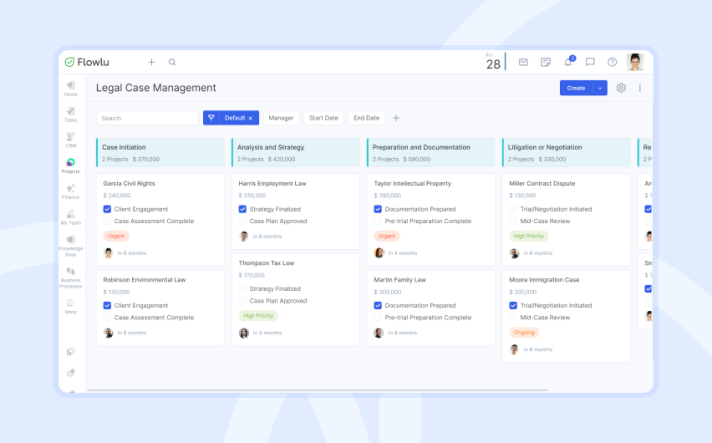
Task: Open the notes icon in top bar
Action: coord(546,62)
